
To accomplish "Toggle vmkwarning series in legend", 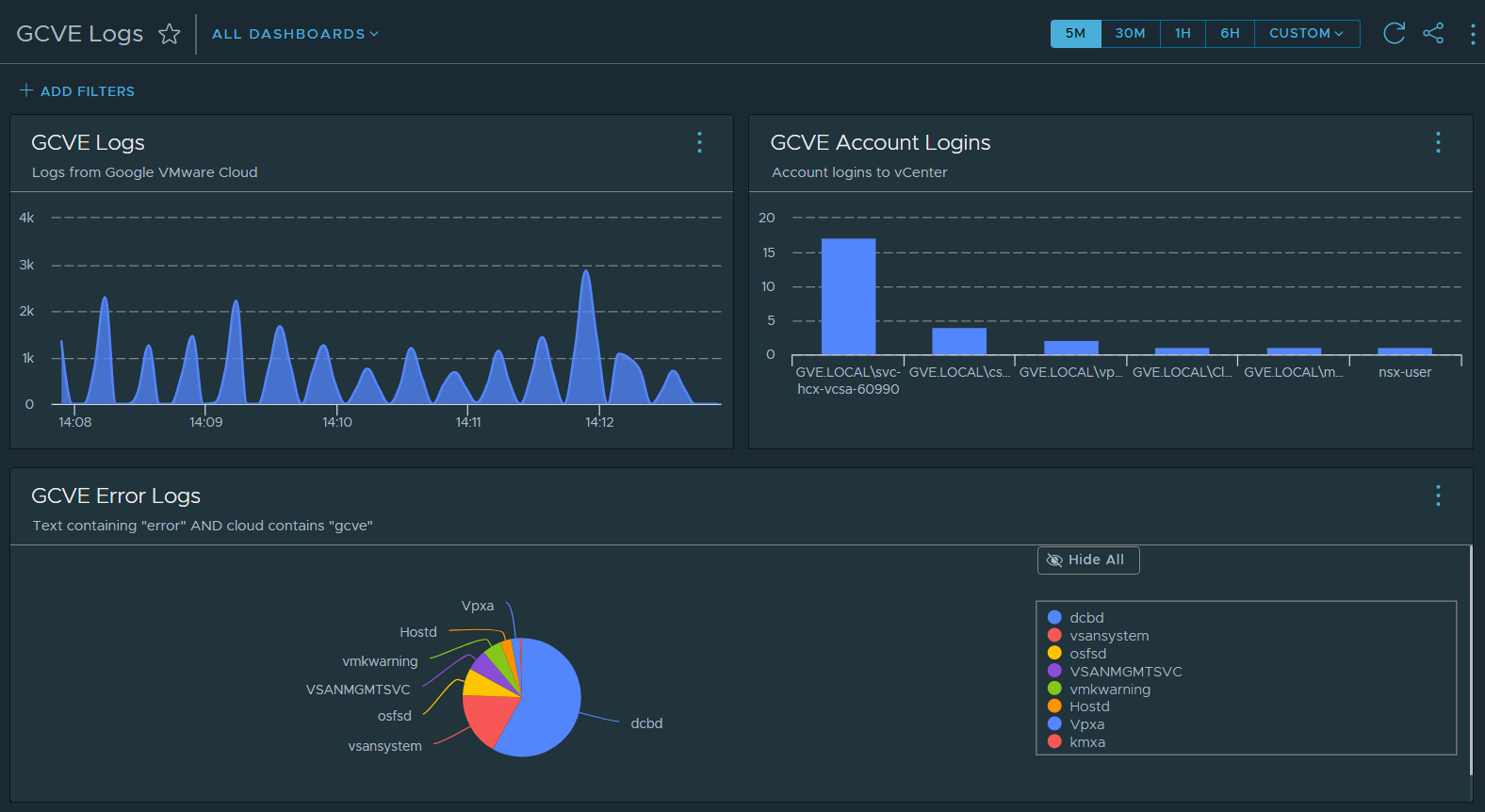I will point(1100,690).
